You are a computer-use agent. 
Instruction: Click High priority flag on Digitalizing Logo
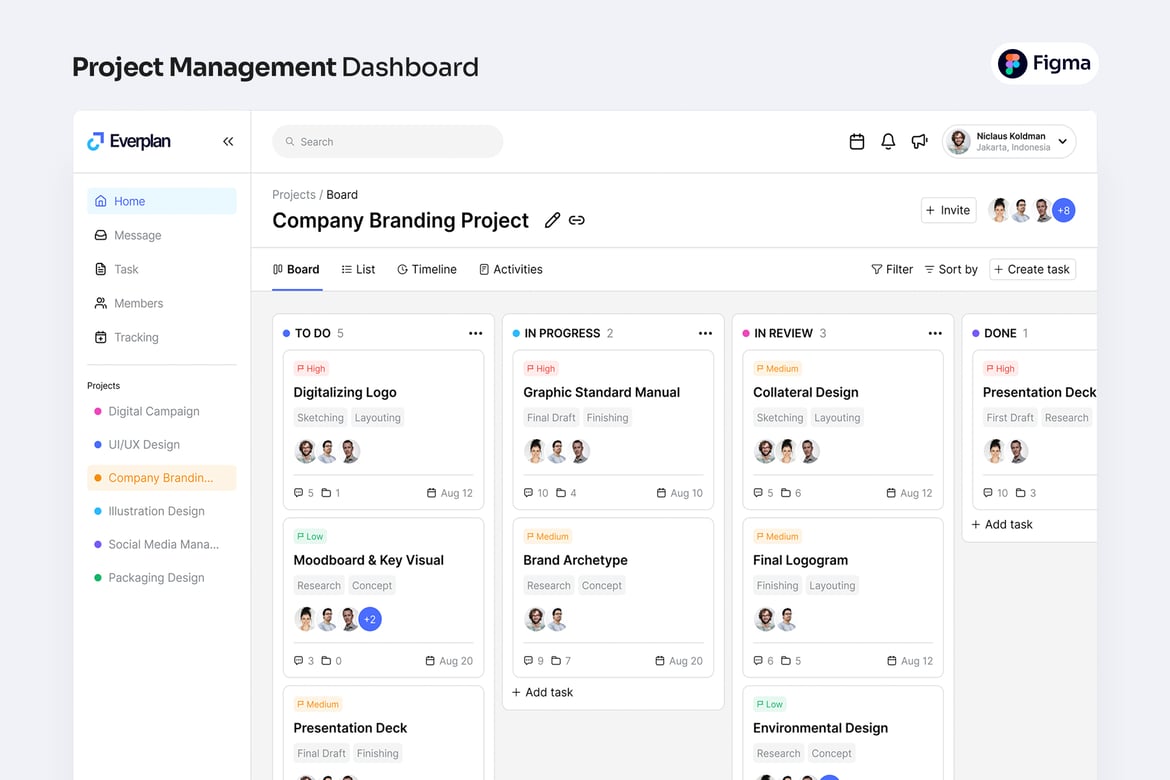[310, 369]
